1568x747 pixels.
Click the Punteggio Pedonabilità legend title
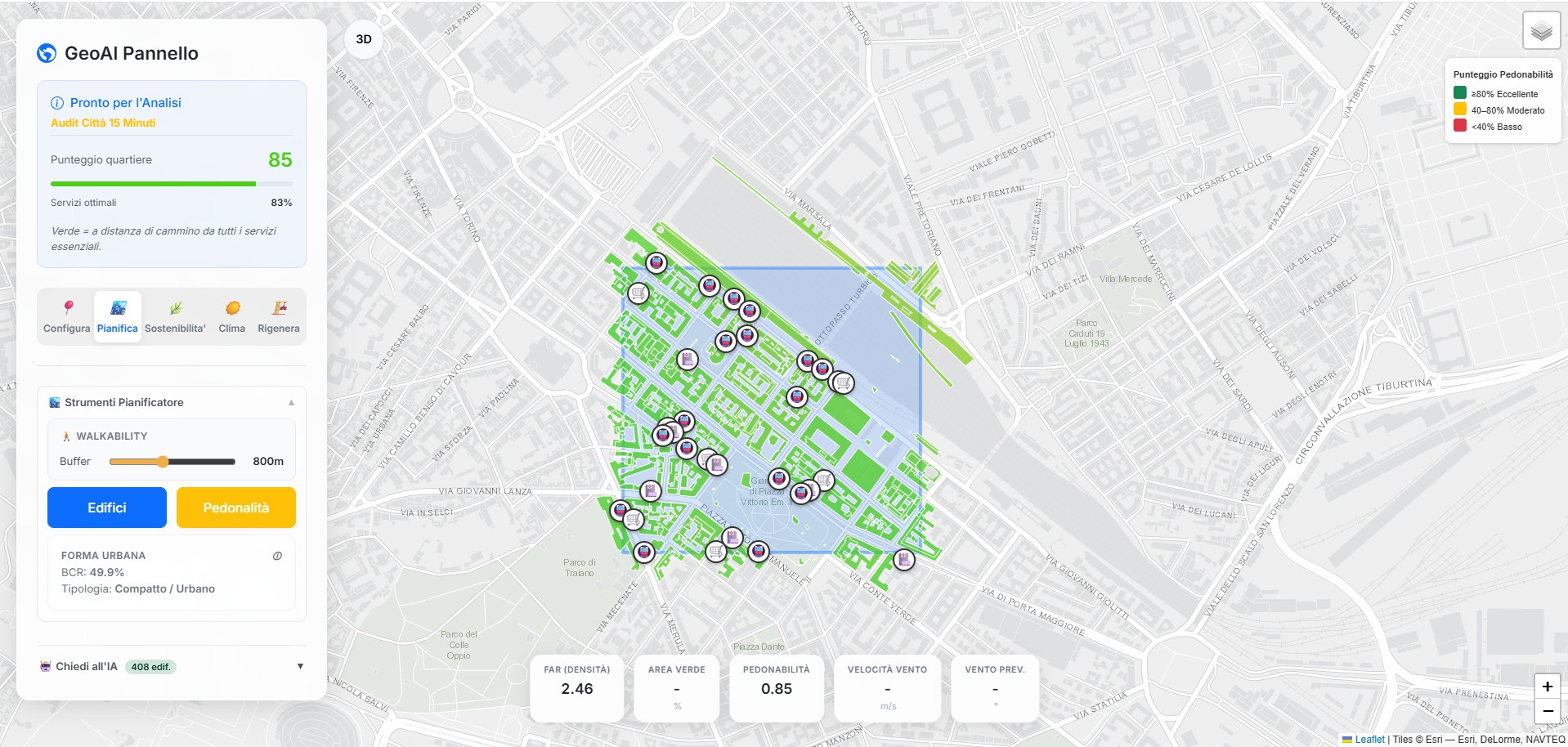coord(1503,74)
